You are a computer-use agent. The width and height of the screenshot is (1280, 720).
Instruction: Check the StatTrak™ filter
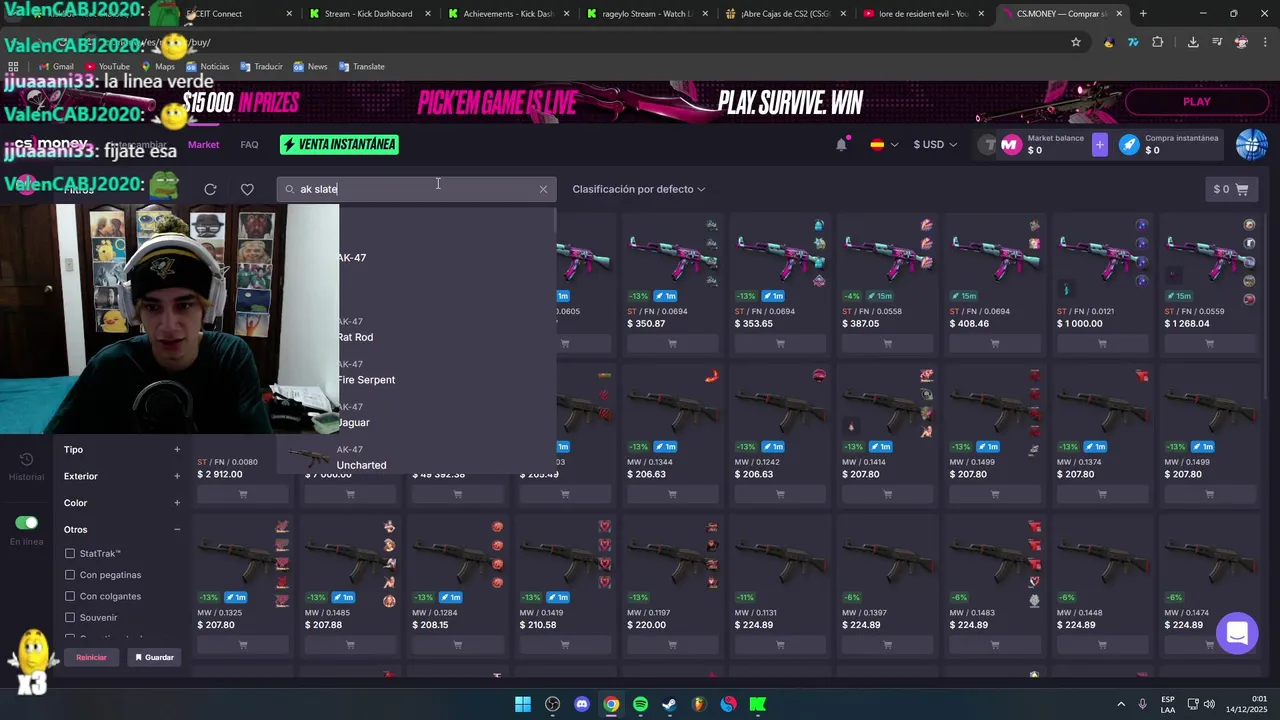click(x=70, y=553)
